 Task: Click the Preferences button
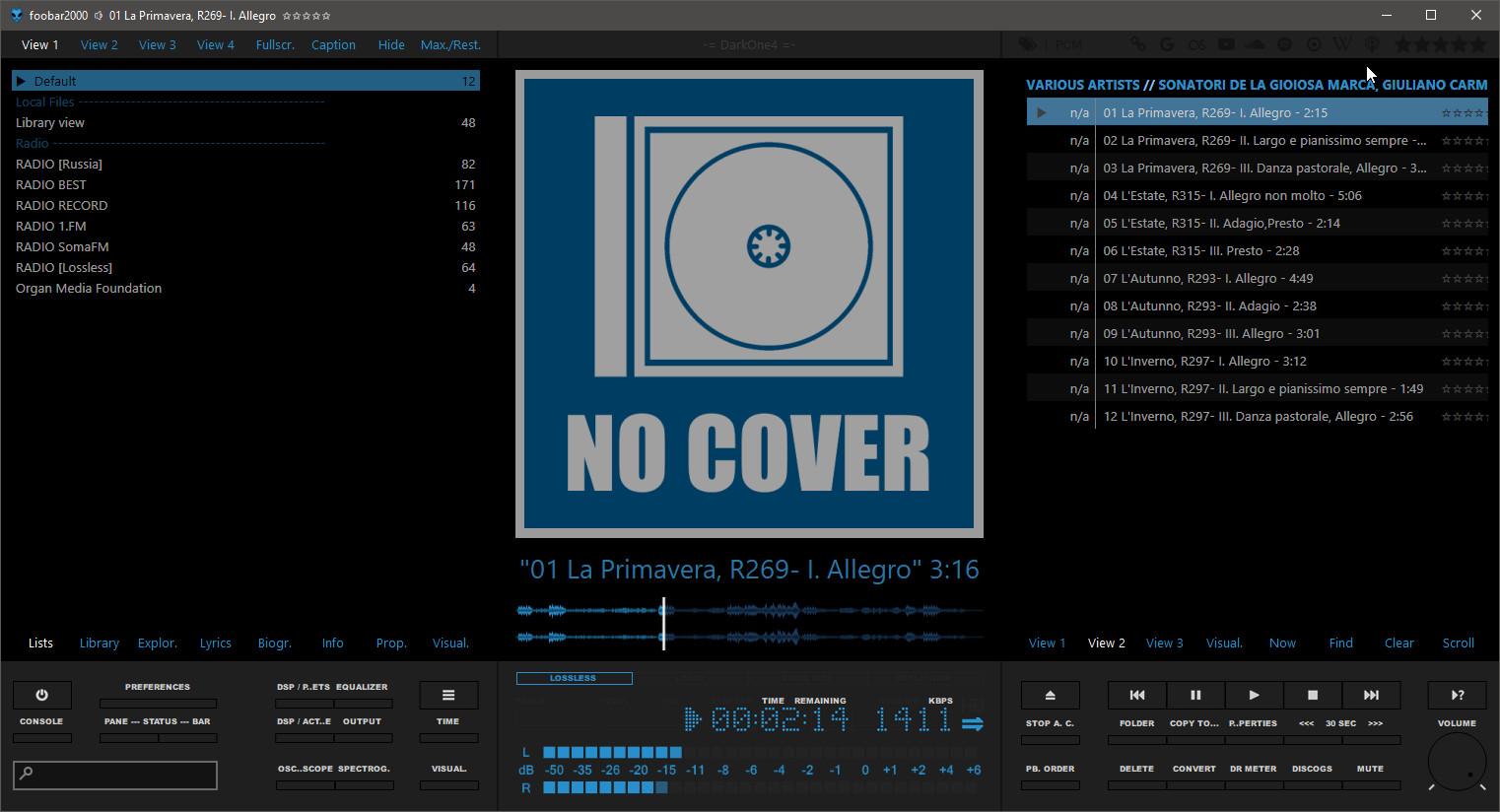click(158, 703)
